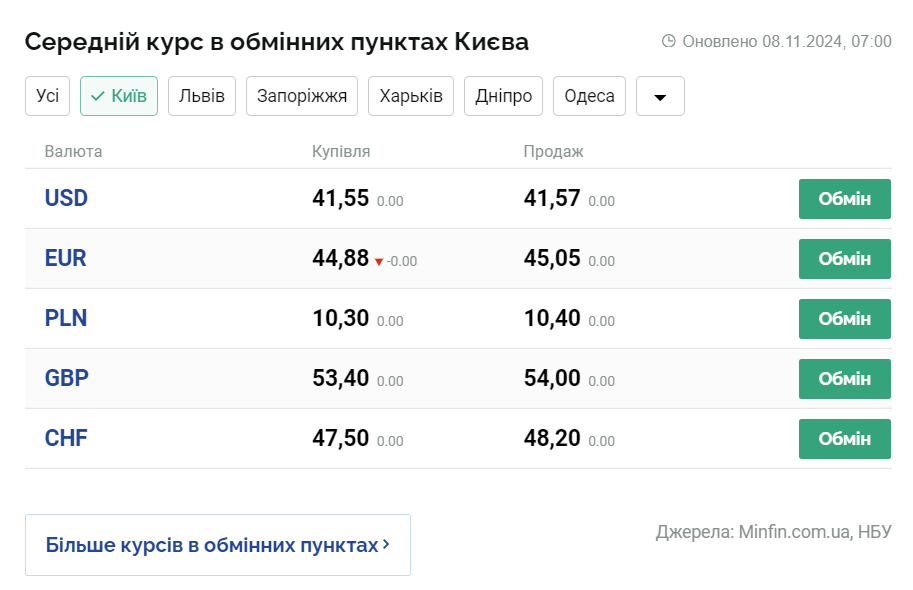Image resolution: width=913 pixels, height=590 pixels.
Task: Click the chevron in Більше курсів link
Action: [x=386, y=545]
